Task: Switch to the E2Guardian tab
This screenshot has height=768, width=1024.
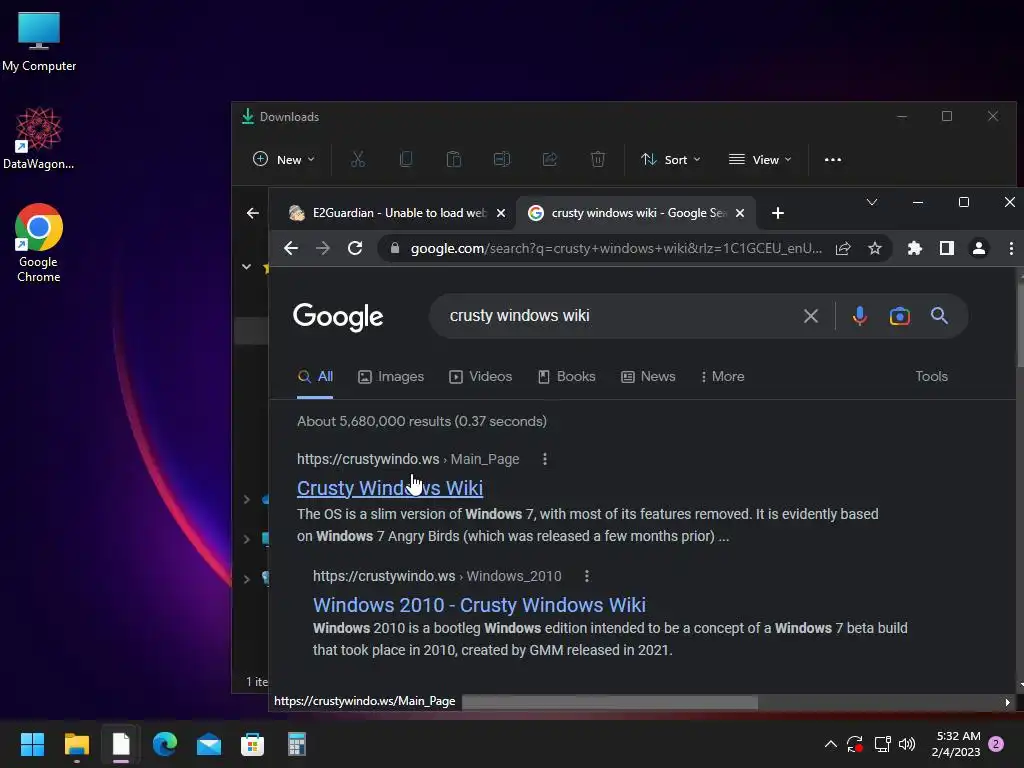Action: 398,213
